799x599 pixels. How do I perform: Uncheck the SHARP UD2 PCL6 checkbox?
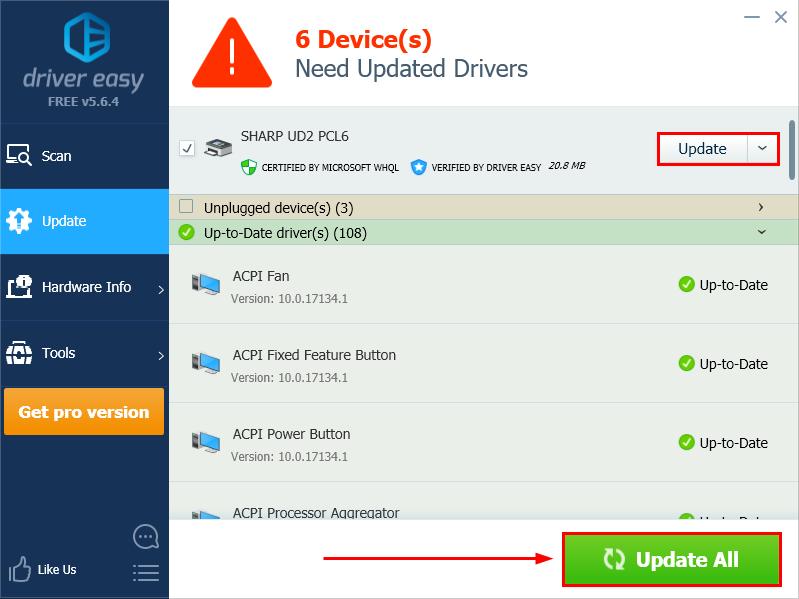[187, 148]
